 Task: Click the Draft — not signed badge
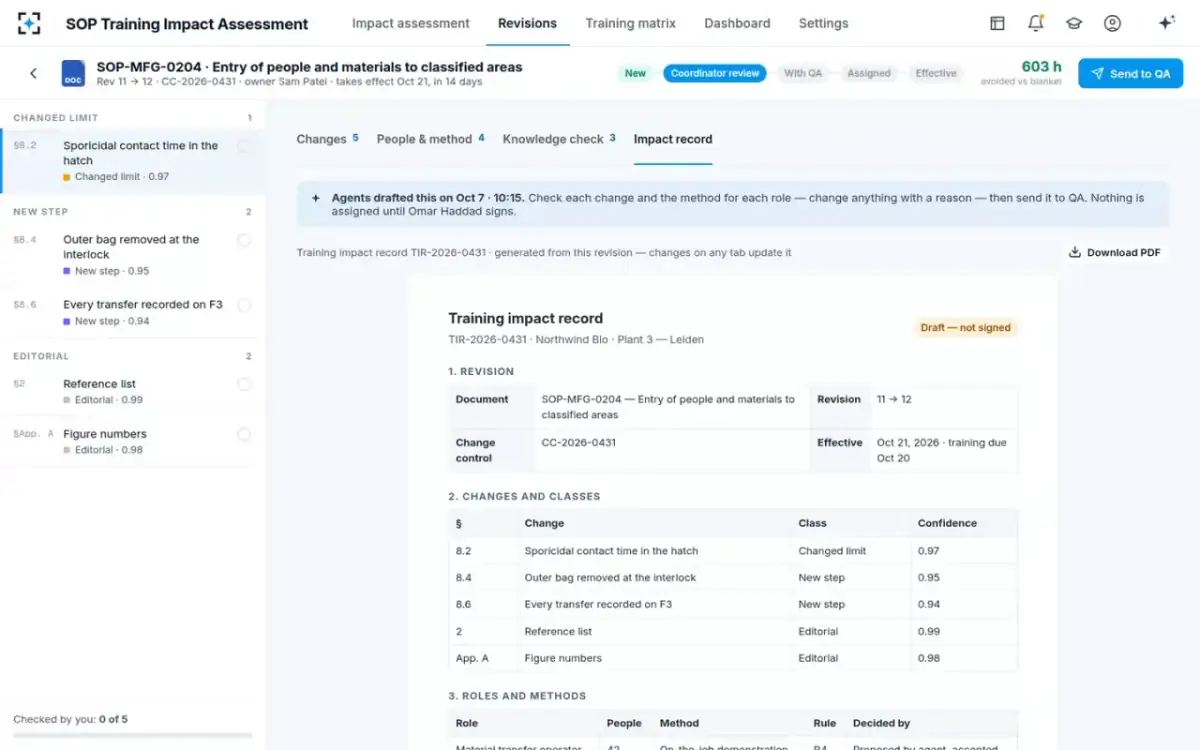[965, 327]
